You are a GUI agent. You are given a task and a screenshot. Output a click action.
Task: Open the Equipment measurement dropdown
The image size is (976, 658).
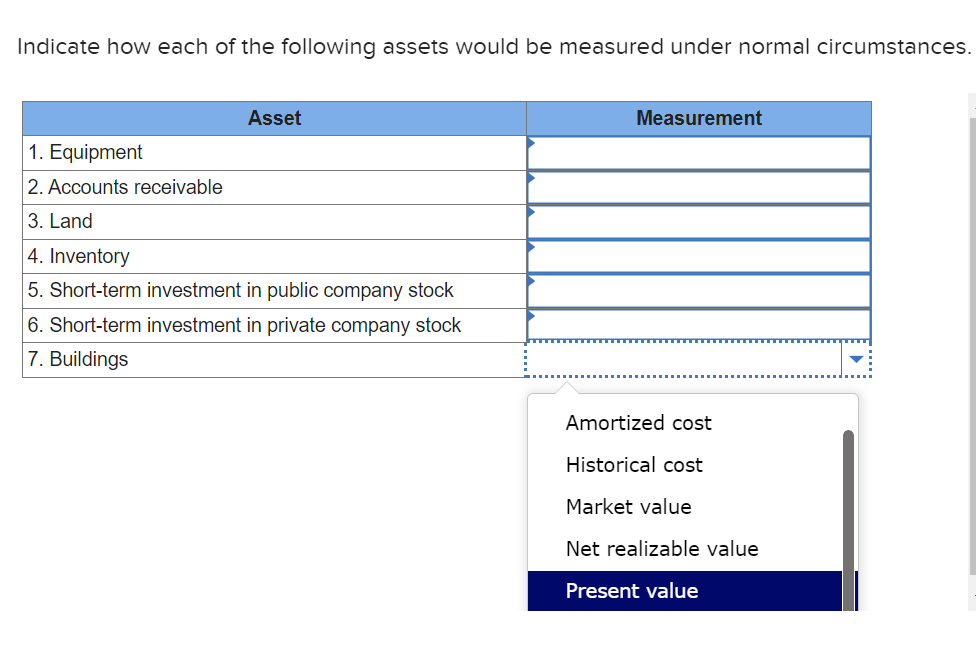698,153
